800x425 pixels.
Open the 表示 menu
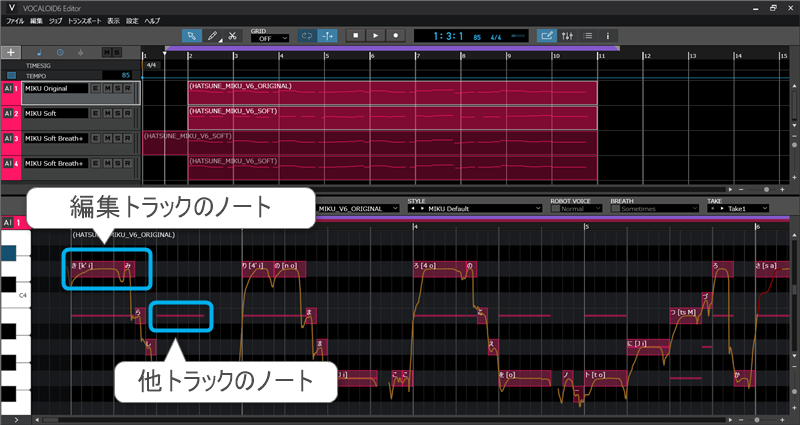click(x=113, y=21)
